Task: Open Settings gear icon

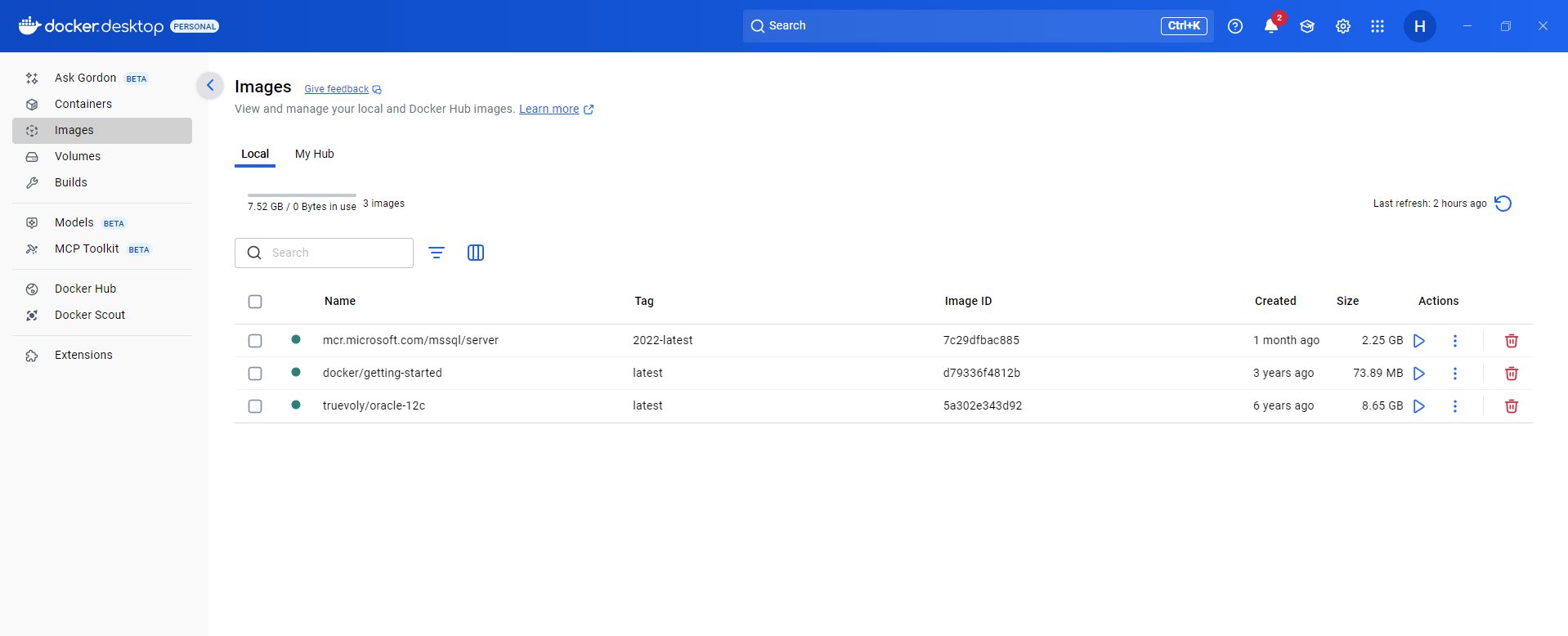Action: 1343,26
